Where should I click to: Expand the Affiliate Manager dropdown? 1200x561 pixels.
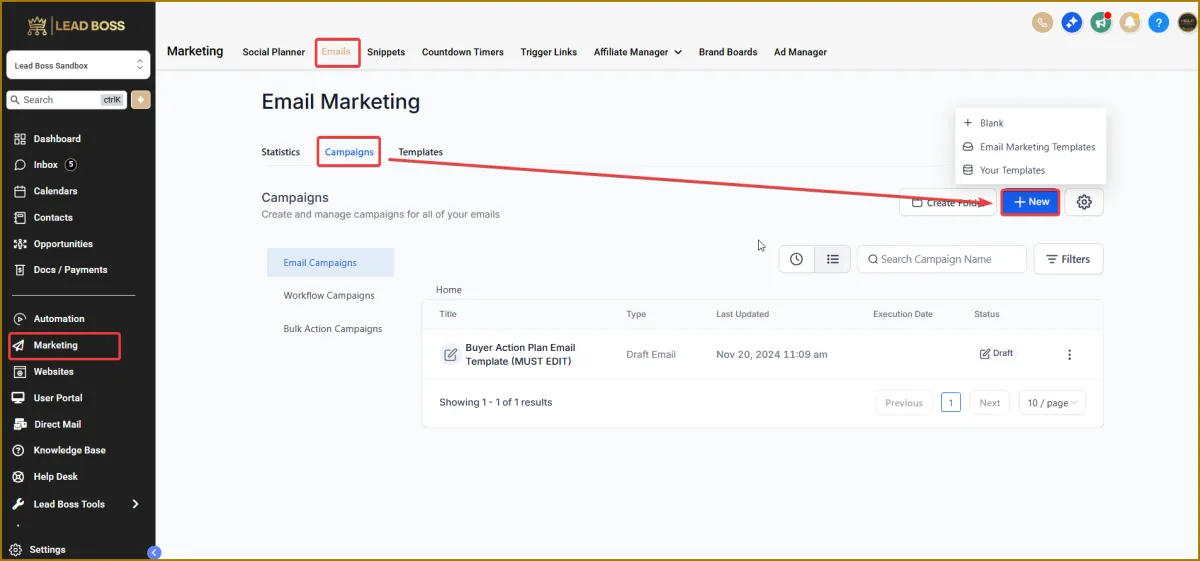637,52
